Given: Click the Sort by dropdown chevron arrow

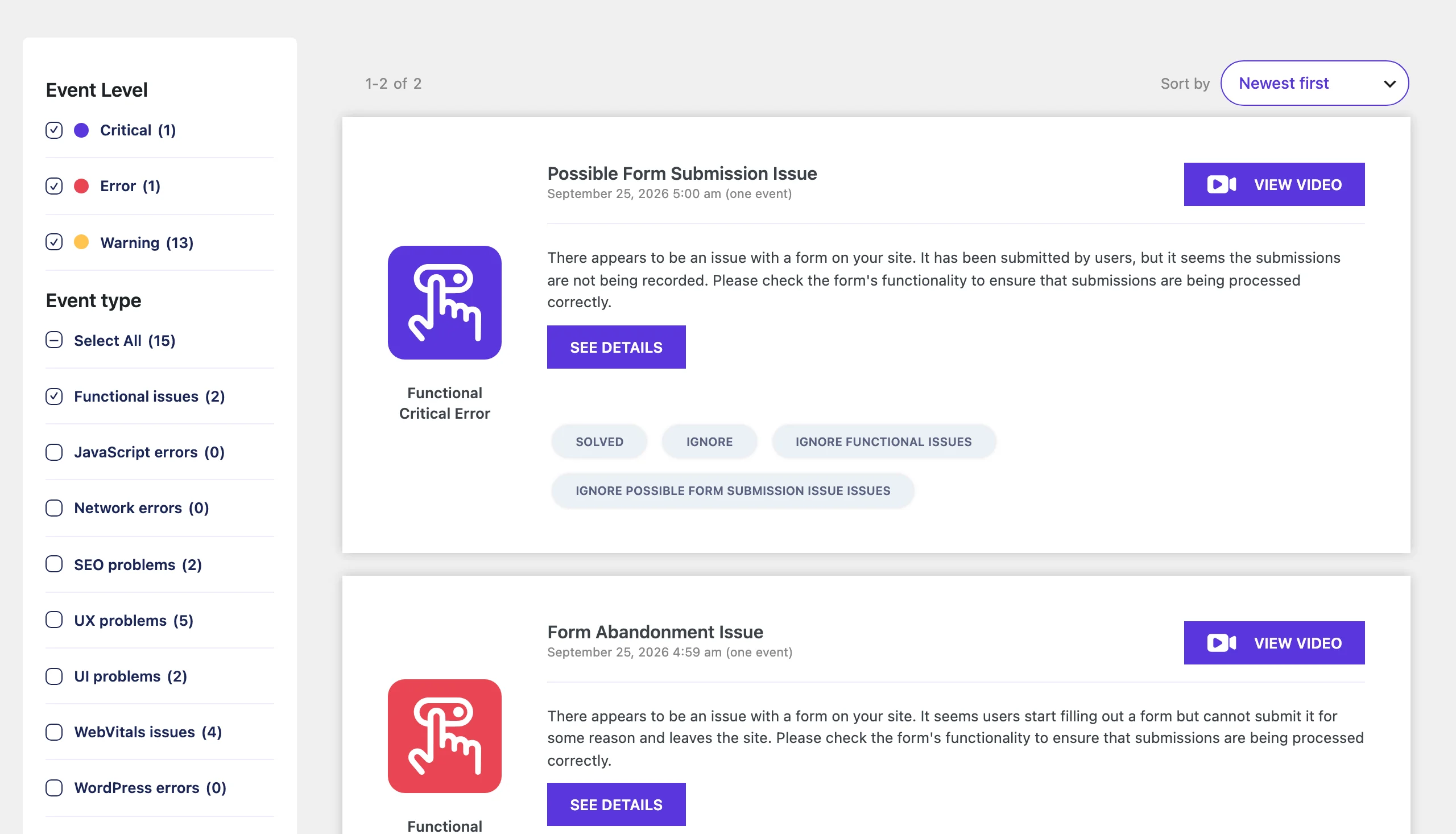Looking at the screenshot, I should 1389,84.
